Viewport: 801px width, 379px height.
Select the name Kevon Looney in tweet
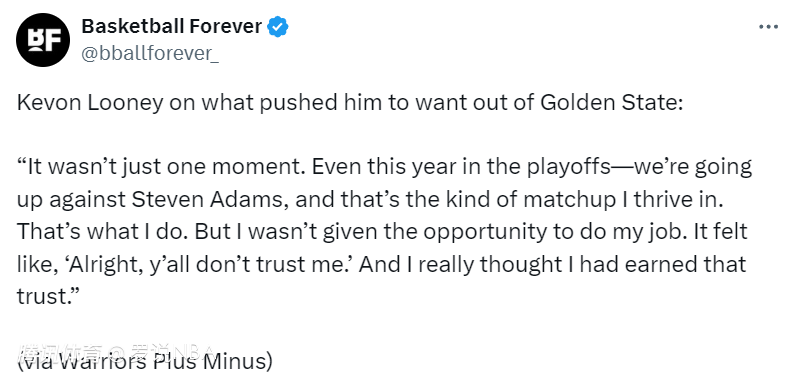coord(90,103)
